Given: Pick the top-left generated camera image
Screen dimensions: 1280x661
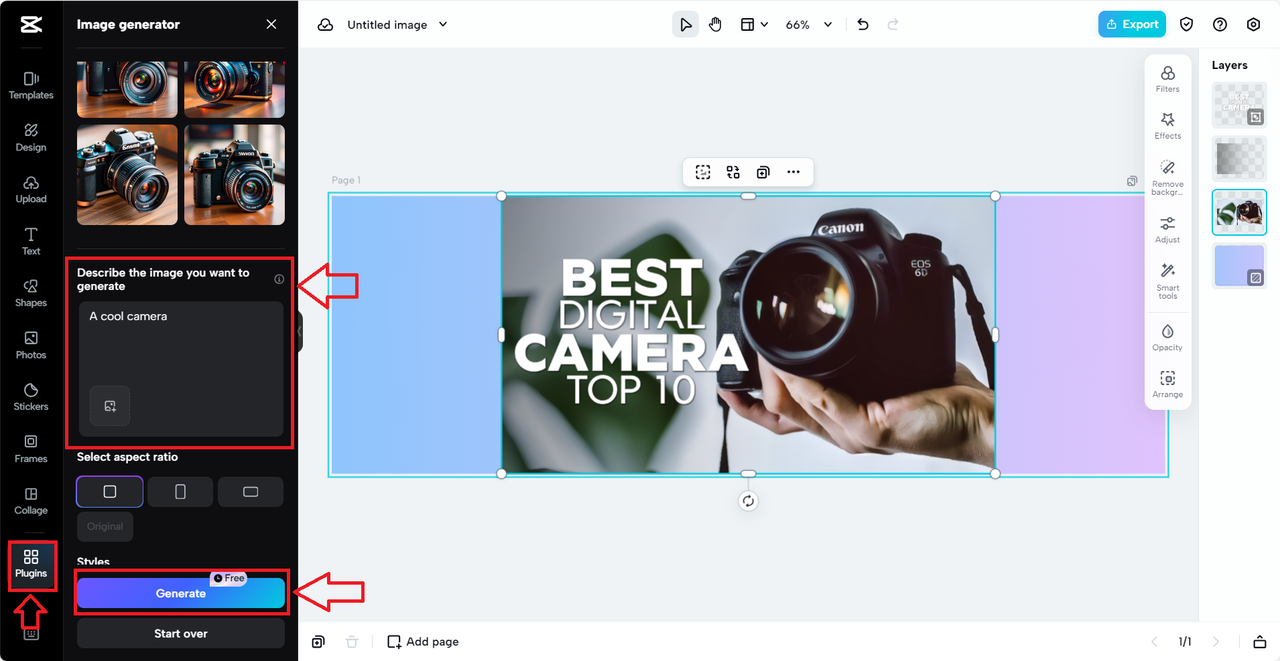Looking at the screenshot, I should (x=127, y=90).
